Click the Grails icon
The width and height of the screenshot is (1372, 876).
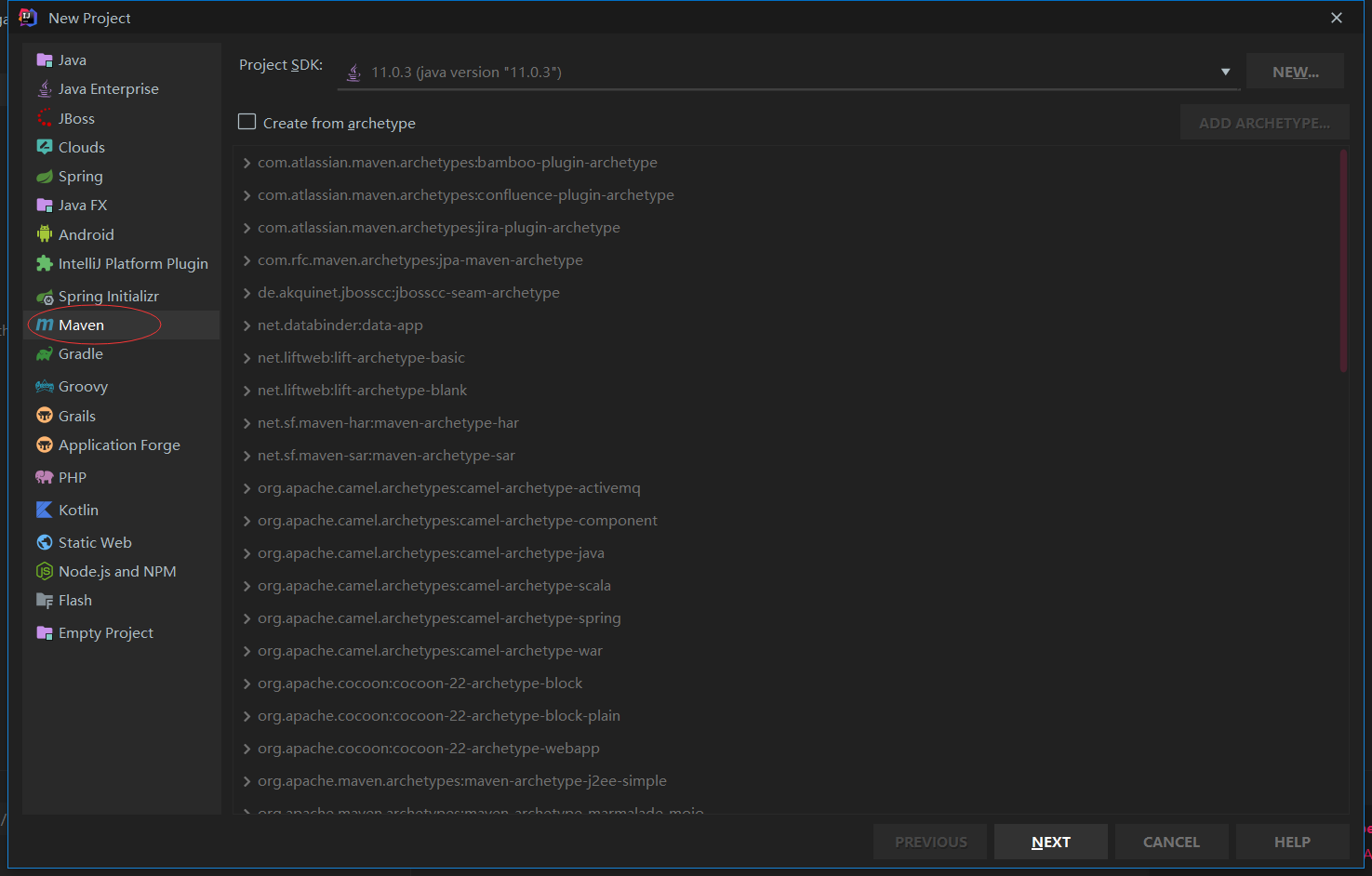(44, 416)
